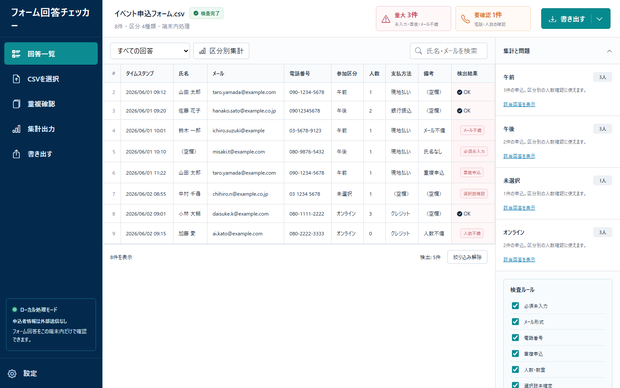The image size is (620, 388).
Task: Click the OK check icon for 佐藤 花子's row
Action: (459, 111)
